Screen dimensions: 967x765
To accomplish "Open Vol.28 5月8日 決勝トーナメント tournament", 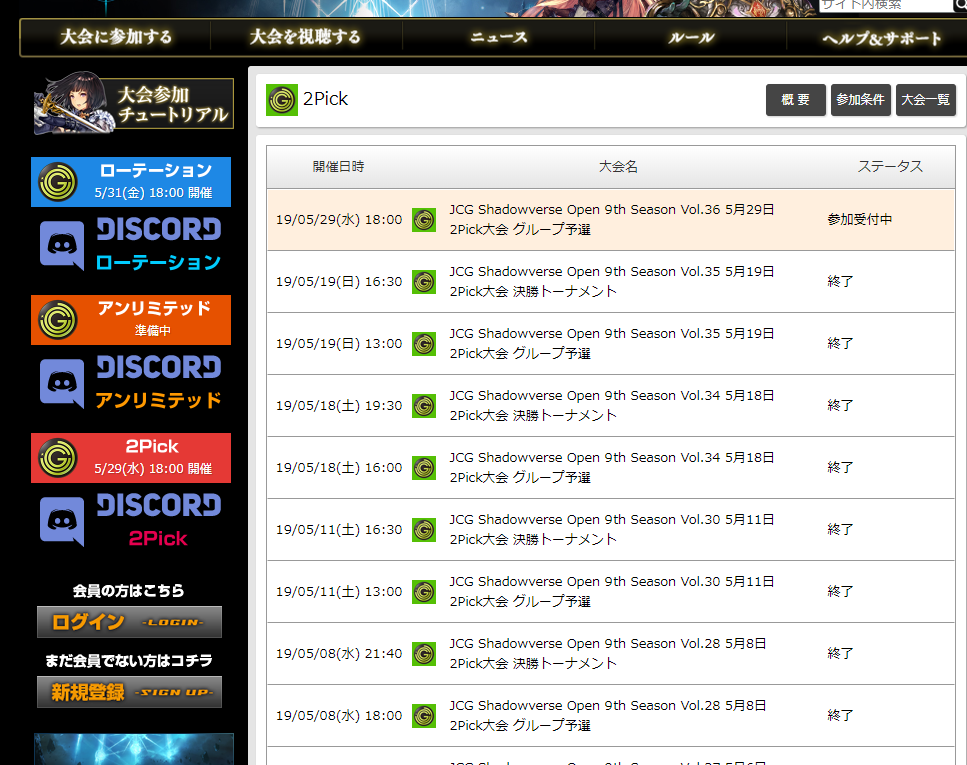I will (x=608, y=653).
